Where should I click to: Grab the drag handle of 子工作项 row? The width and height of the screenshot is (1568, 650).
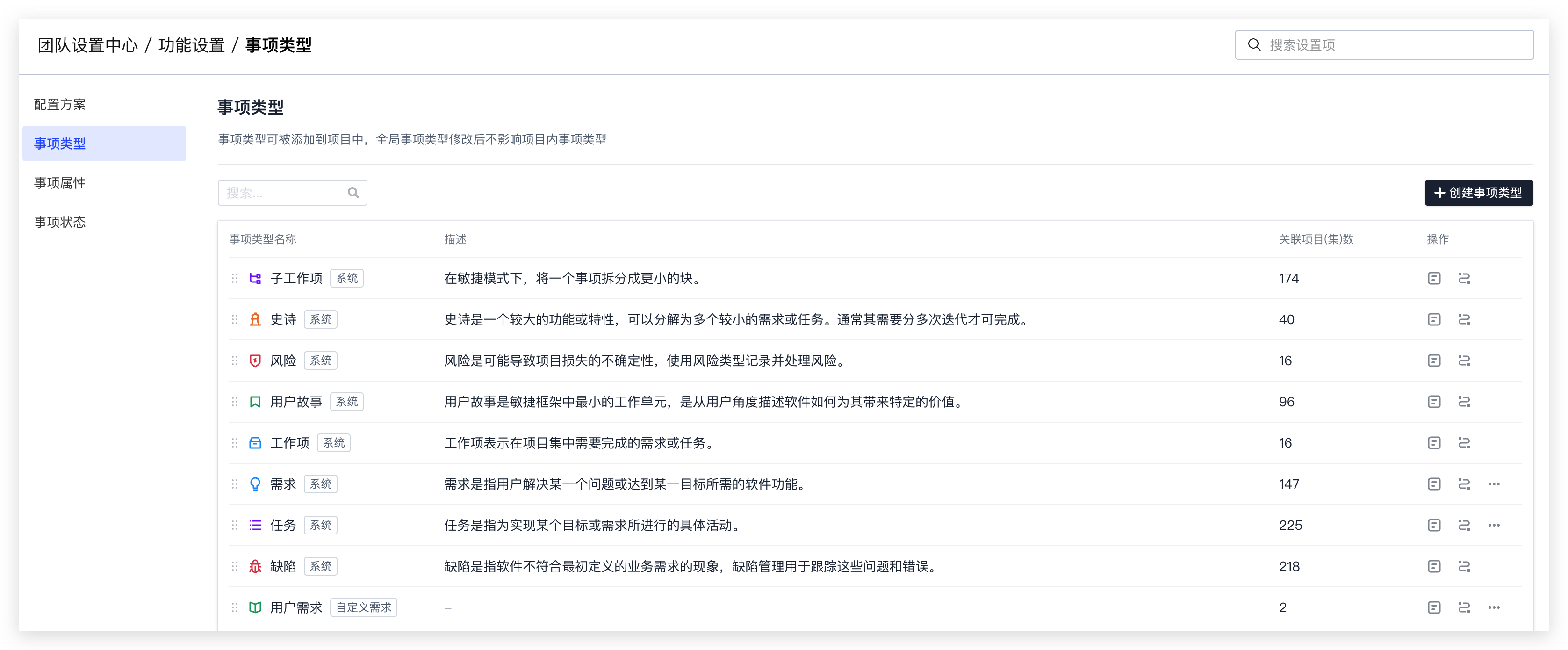tap(234, 278)
